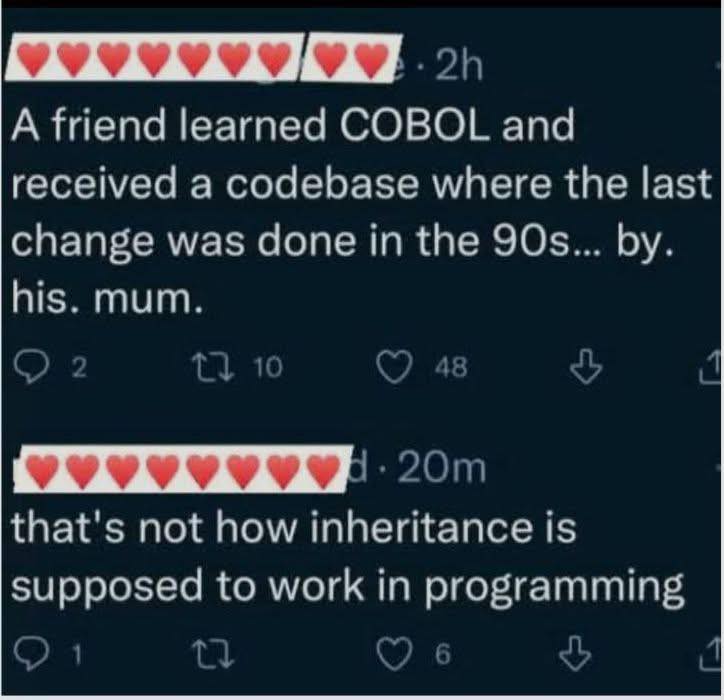This screenshot has height=700, width=724.
Task: Share the inheritance programming reply
Action: point(712,655)
